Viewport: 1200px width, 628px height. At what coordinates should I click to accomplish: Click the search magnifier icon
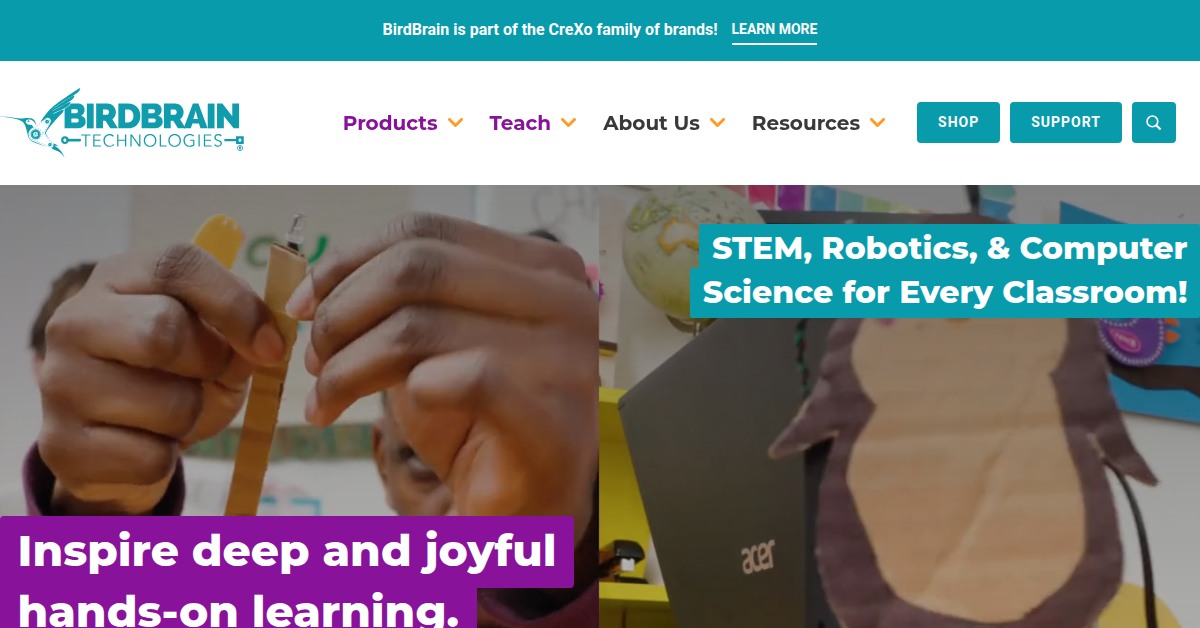point(1154,123)
